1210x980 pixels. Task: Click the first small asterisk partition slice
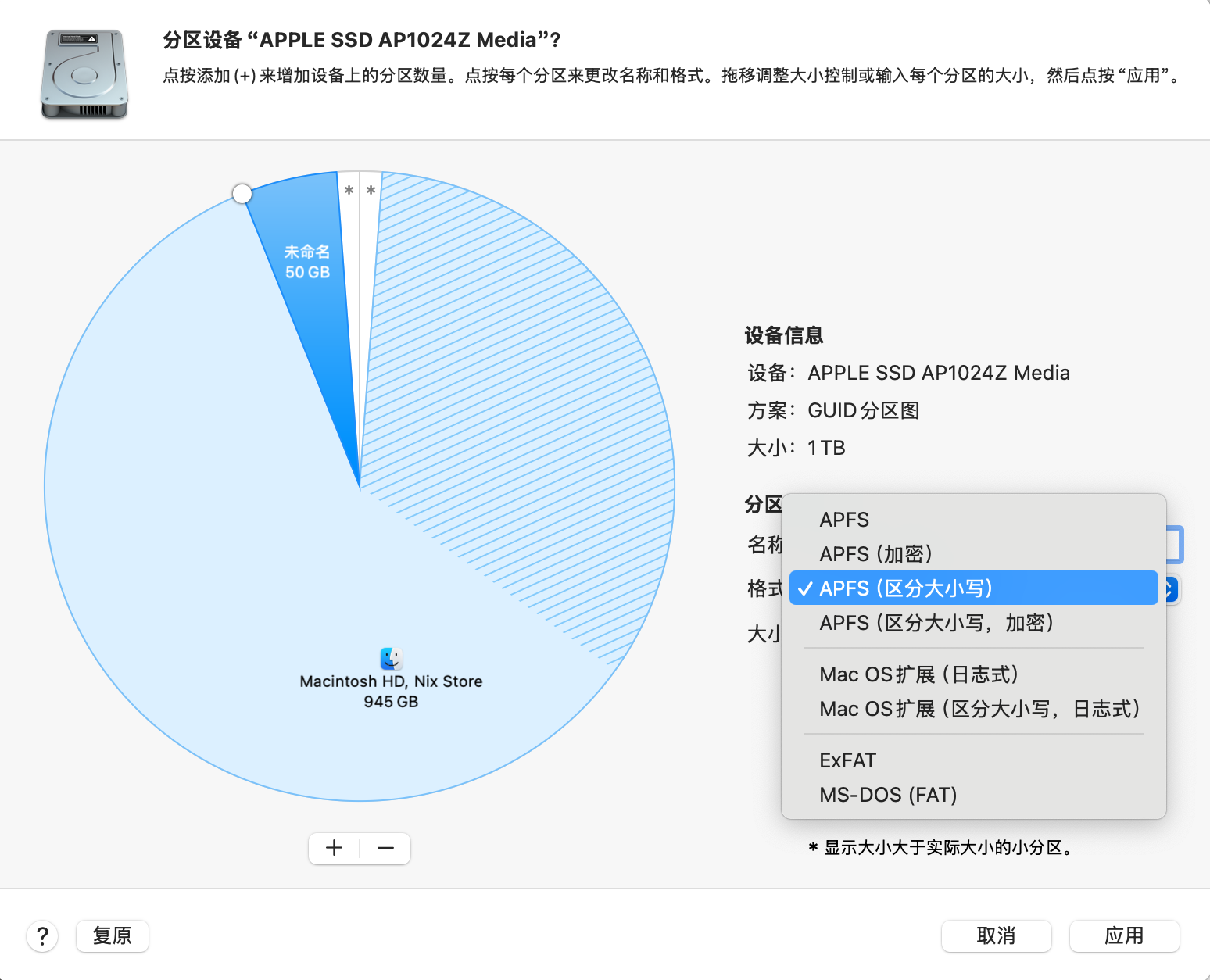pos(349,191)
